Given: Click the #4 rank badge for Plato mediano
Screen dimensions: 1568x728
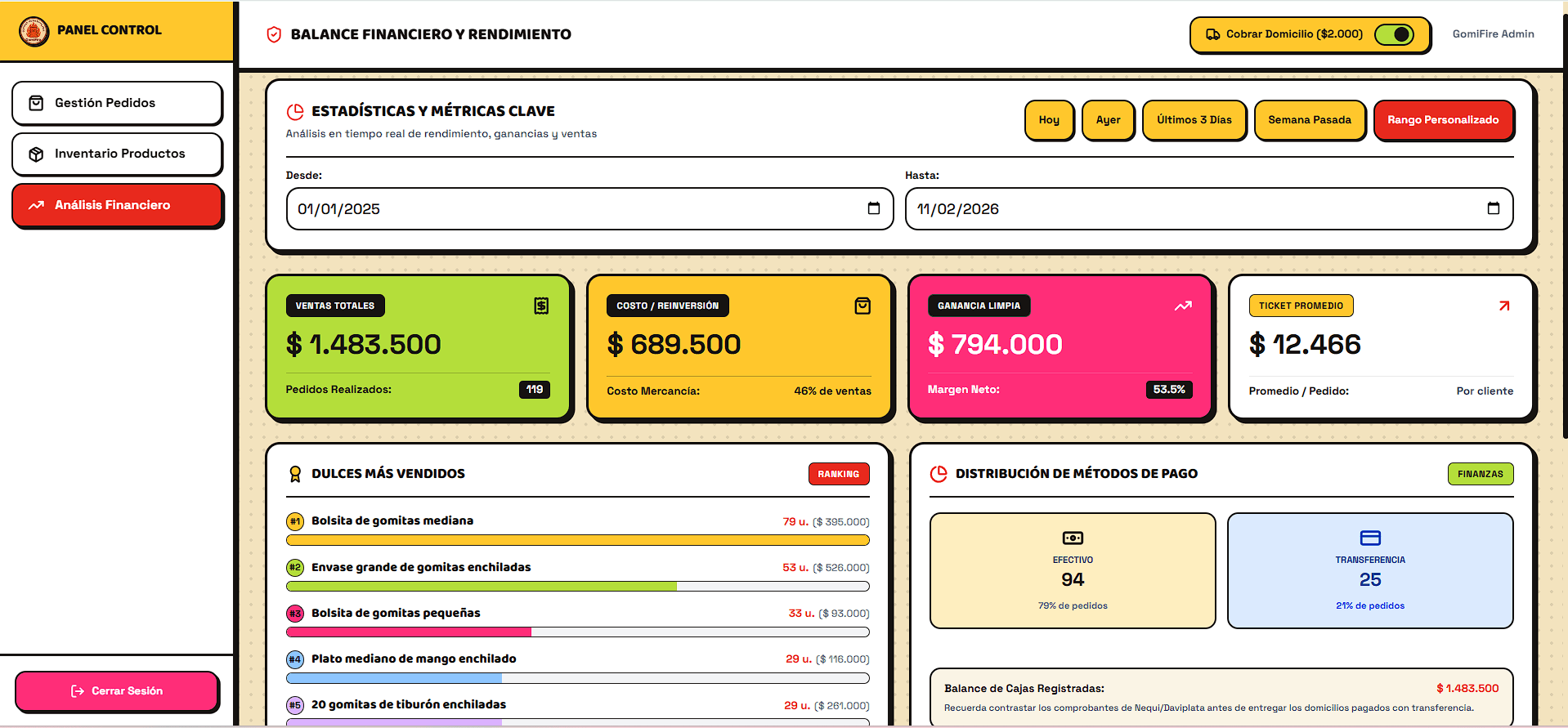Looking at the screenshot, I should coord(295,659).
